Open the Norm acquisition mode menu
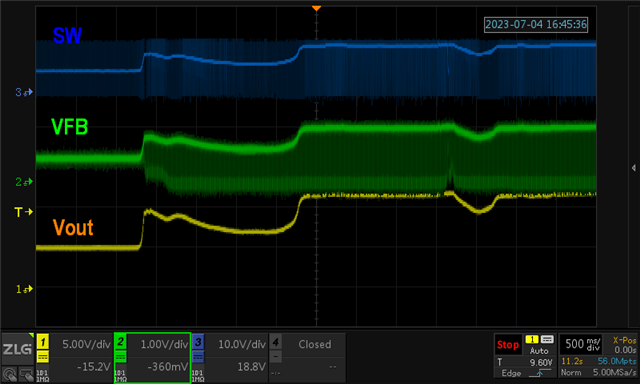The image size is (640, 384). tap(570, 372)
